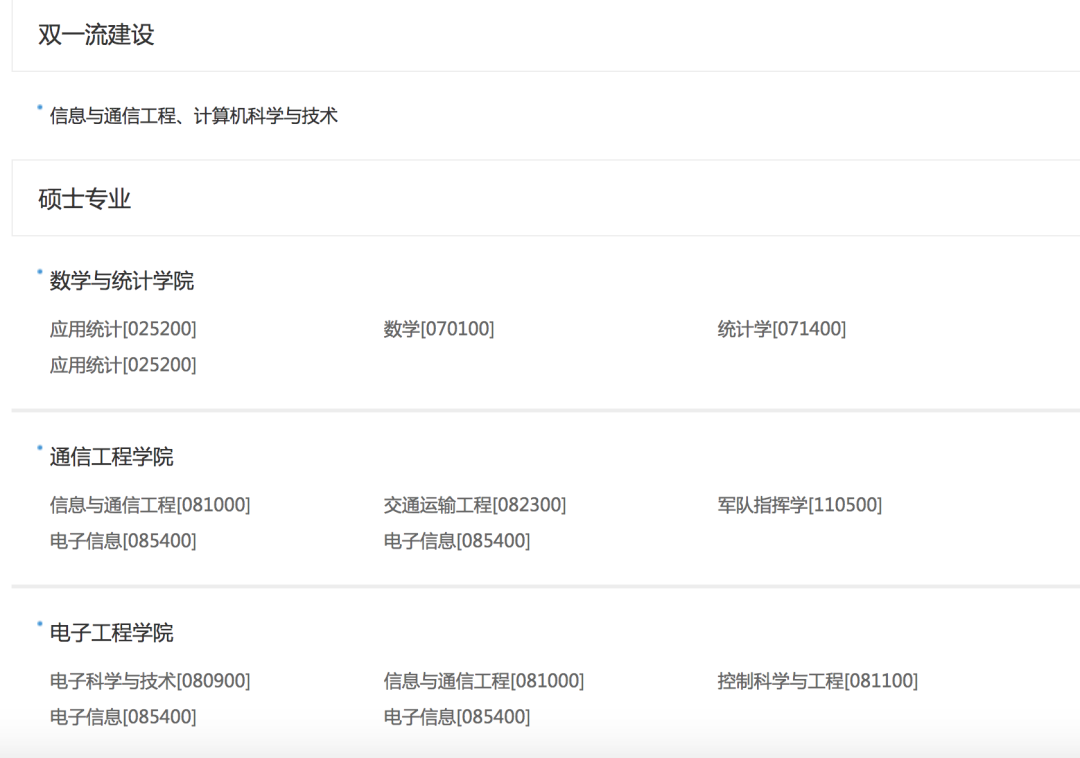Screen dimensions: 1080x758
Task: Select the 数学[070100] major
Action: [x=438, y=329]
